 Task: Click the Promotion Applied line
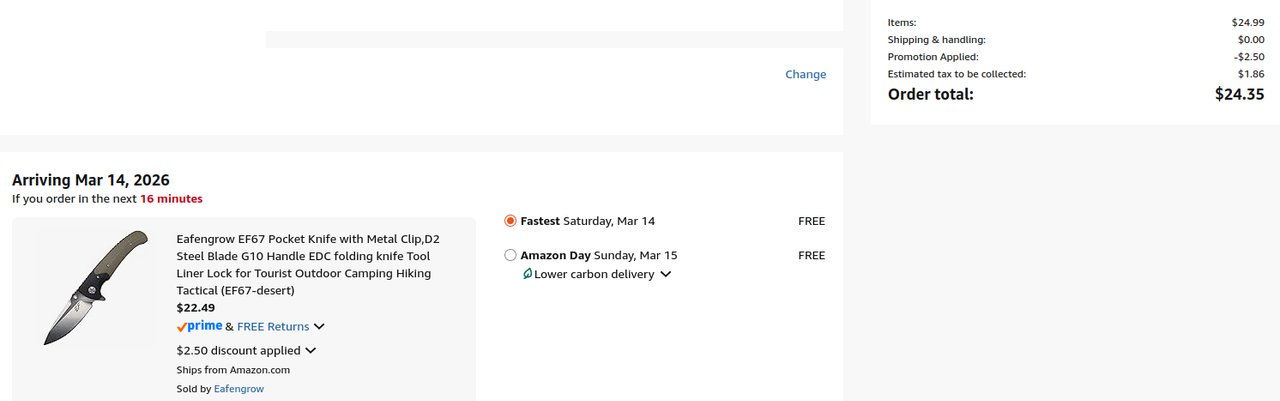(x=935, y=57)
